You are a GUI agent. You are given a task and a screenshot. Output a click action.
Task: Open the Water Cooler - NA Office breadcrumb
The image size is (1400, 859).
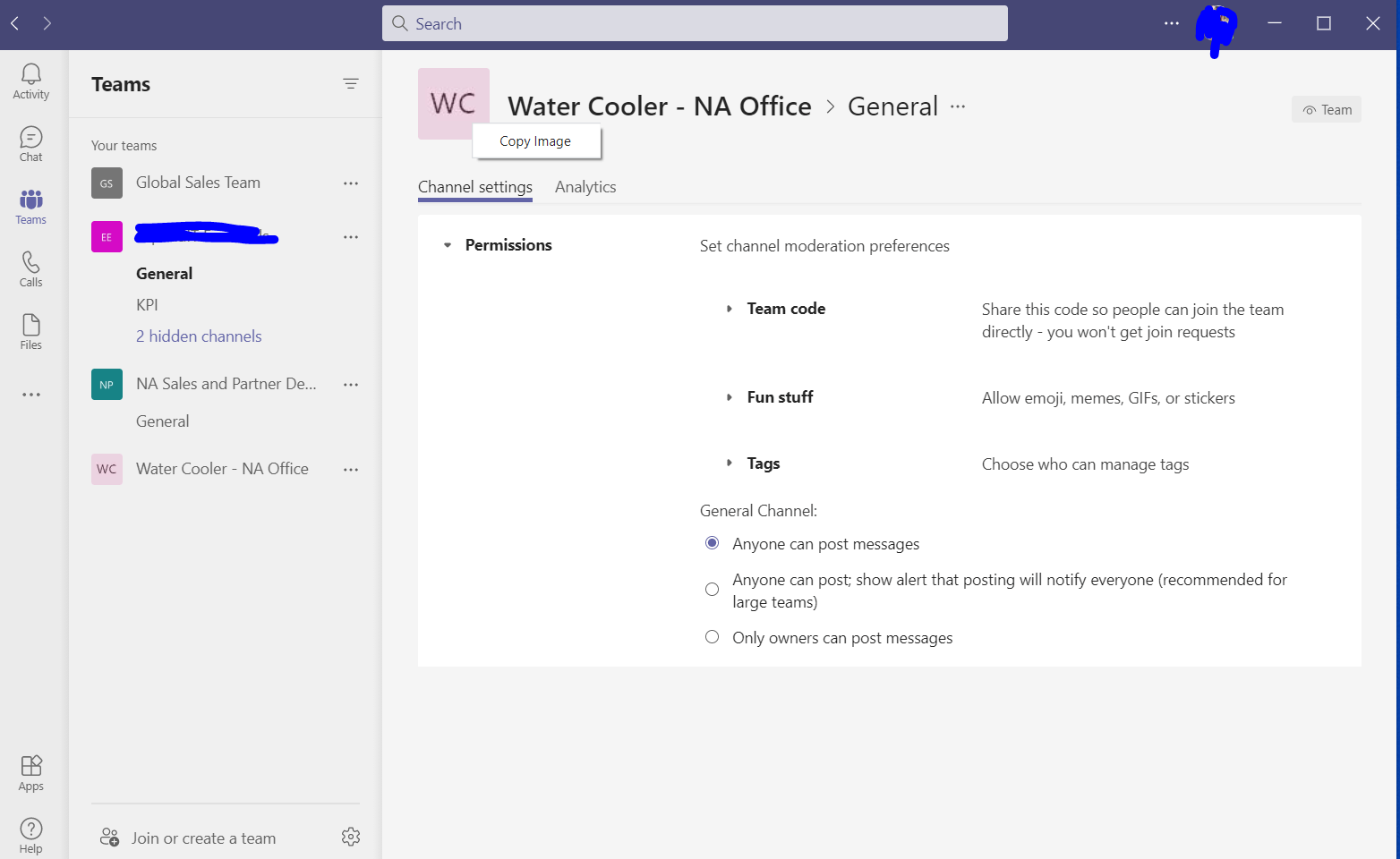click(660, 106)
